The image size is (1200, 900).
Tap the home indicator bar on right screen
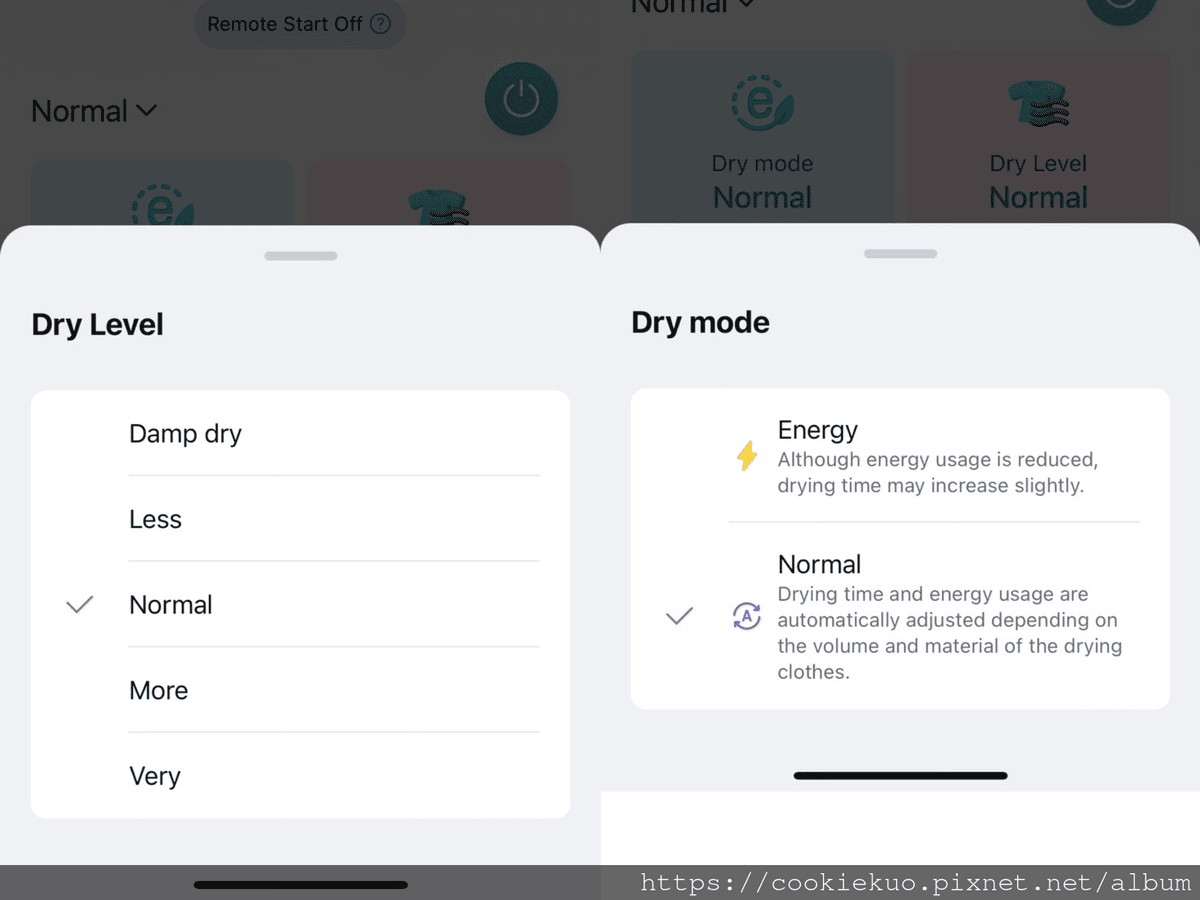(900, 775)
